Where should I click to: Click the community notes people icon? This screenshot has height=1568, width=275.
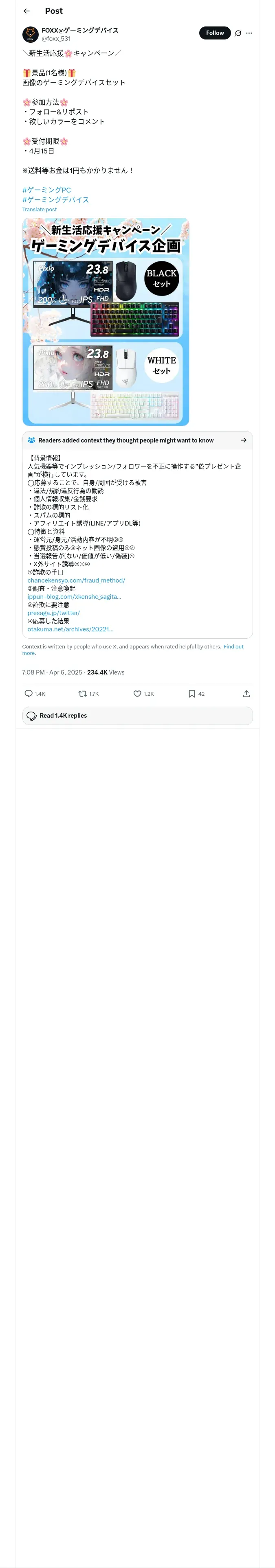point(31,440)
